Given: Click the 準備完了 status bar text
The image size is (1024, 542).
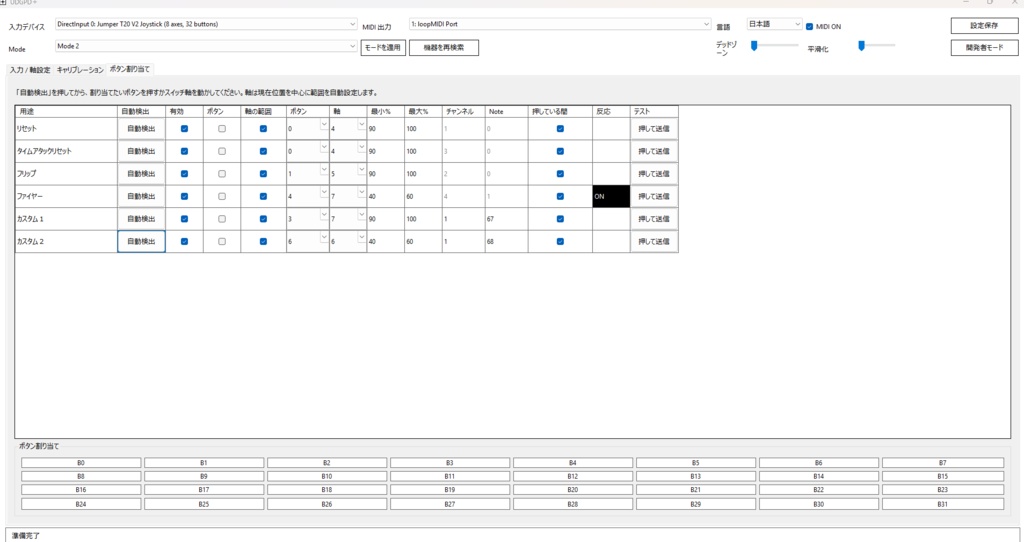Looking at the screenshot, I should pos(25,535).
